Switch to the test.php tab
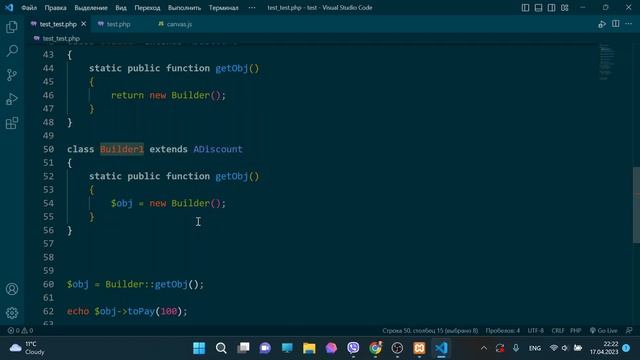 (118, 24)
